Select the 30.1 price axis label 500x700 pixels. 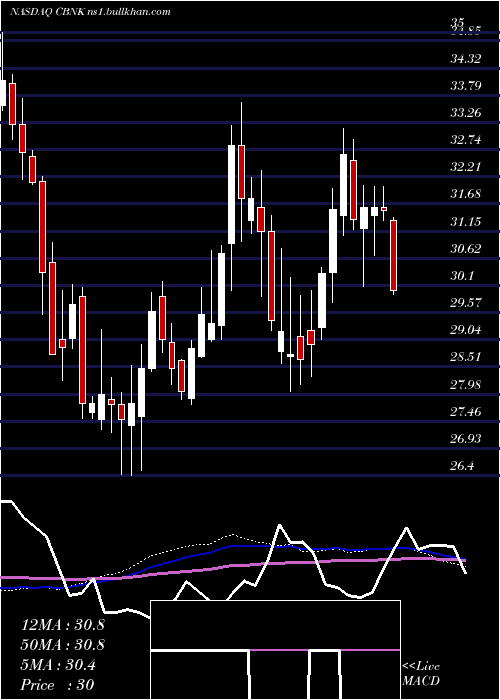click(x=462, y=276)
